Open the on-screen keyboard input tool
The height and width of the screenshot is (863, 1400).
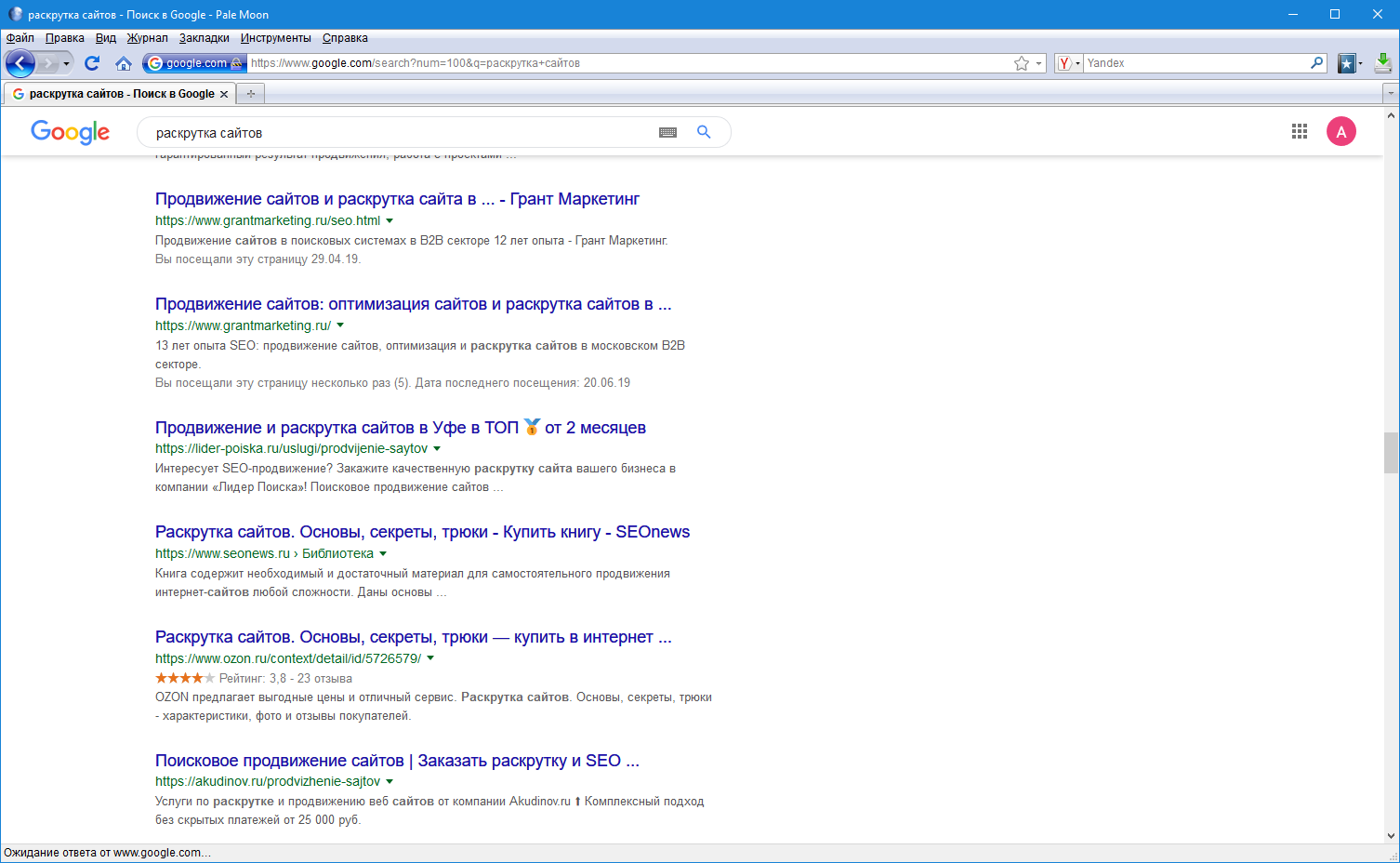coord(667,132)
